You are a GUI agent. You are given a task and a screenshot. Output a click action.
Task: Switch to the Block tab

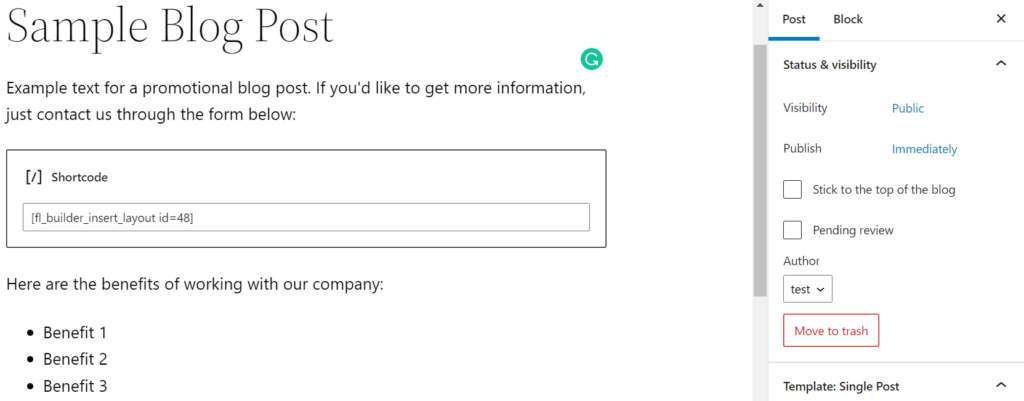click(x=848, y=19)
